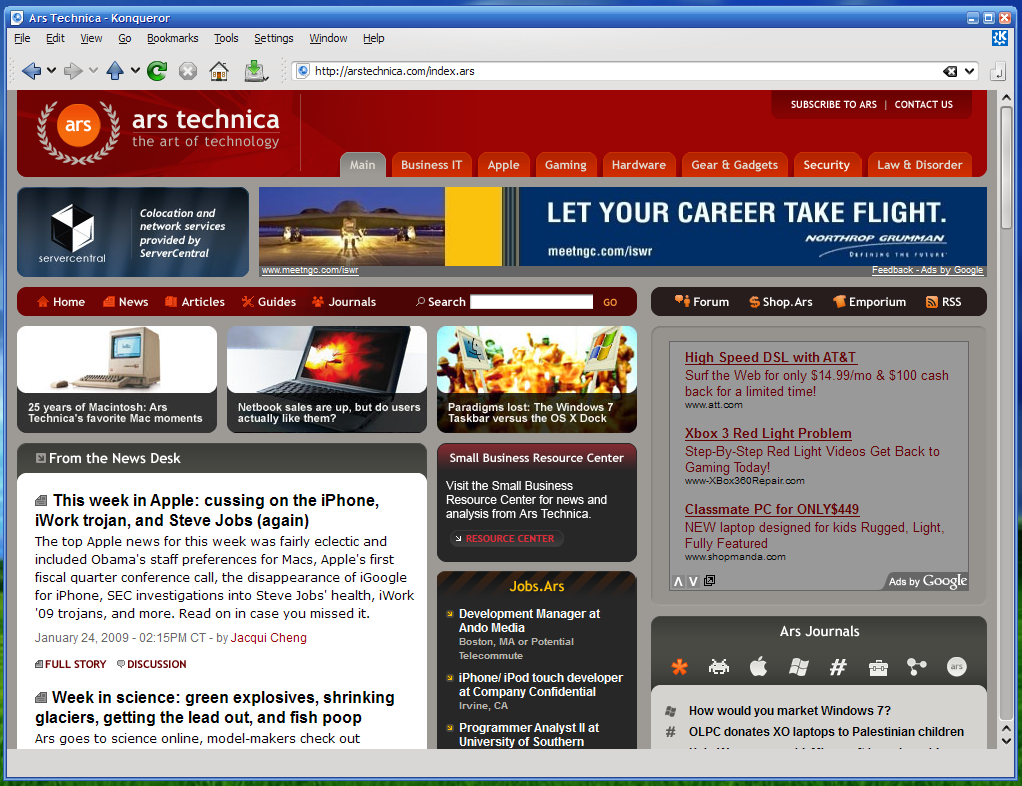Open the Emporium link
The width and height of the screenshot is (1022, 786).
point(869,302)
